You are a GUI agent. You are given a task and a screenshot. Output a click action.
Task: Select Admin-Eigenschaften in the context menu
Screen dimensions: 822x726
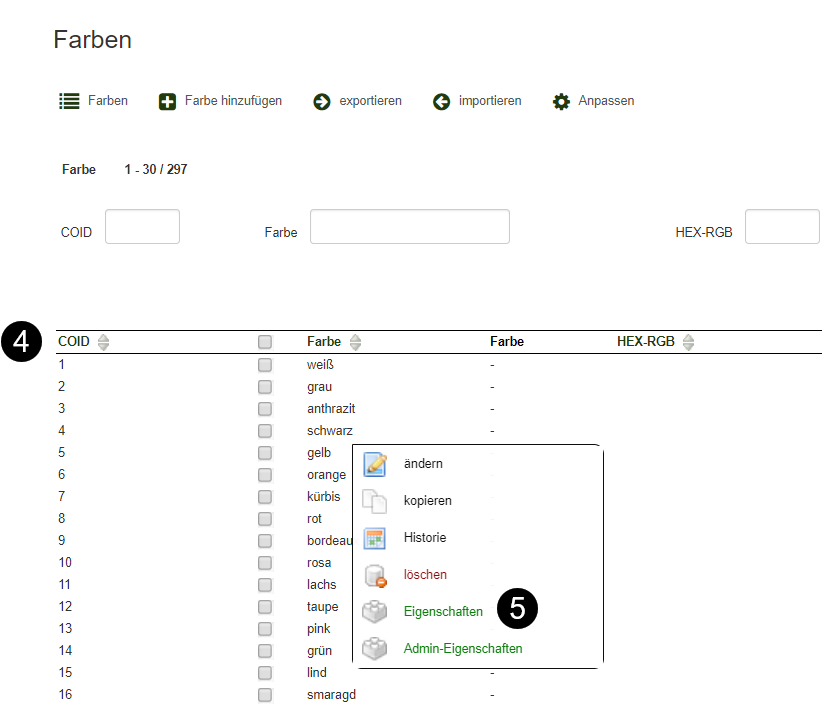462,649
